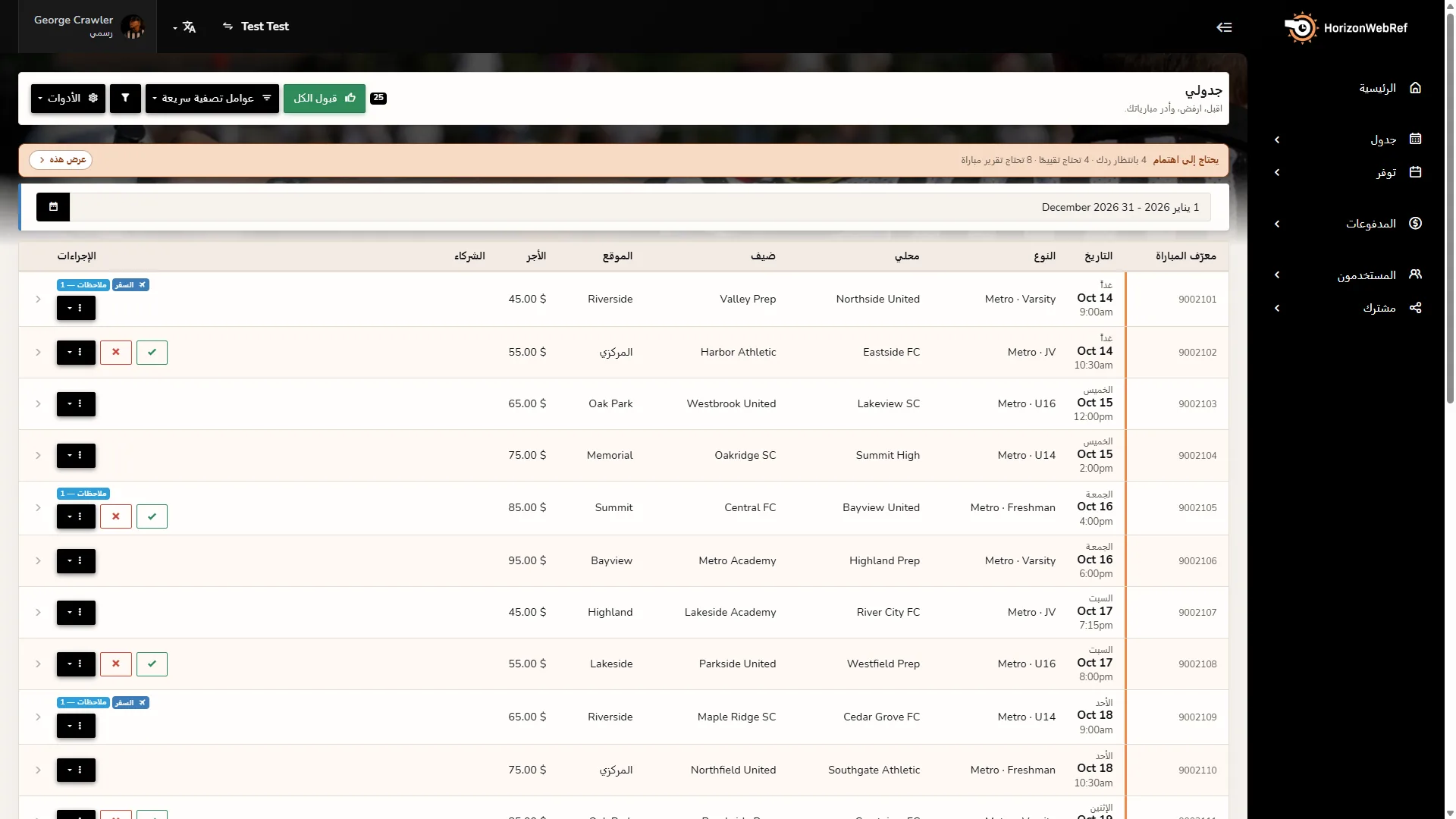The height and width of the screenshot is (819, 1456).
Task: Click the filter funnel icon button
Action: (x=125, y=99)
